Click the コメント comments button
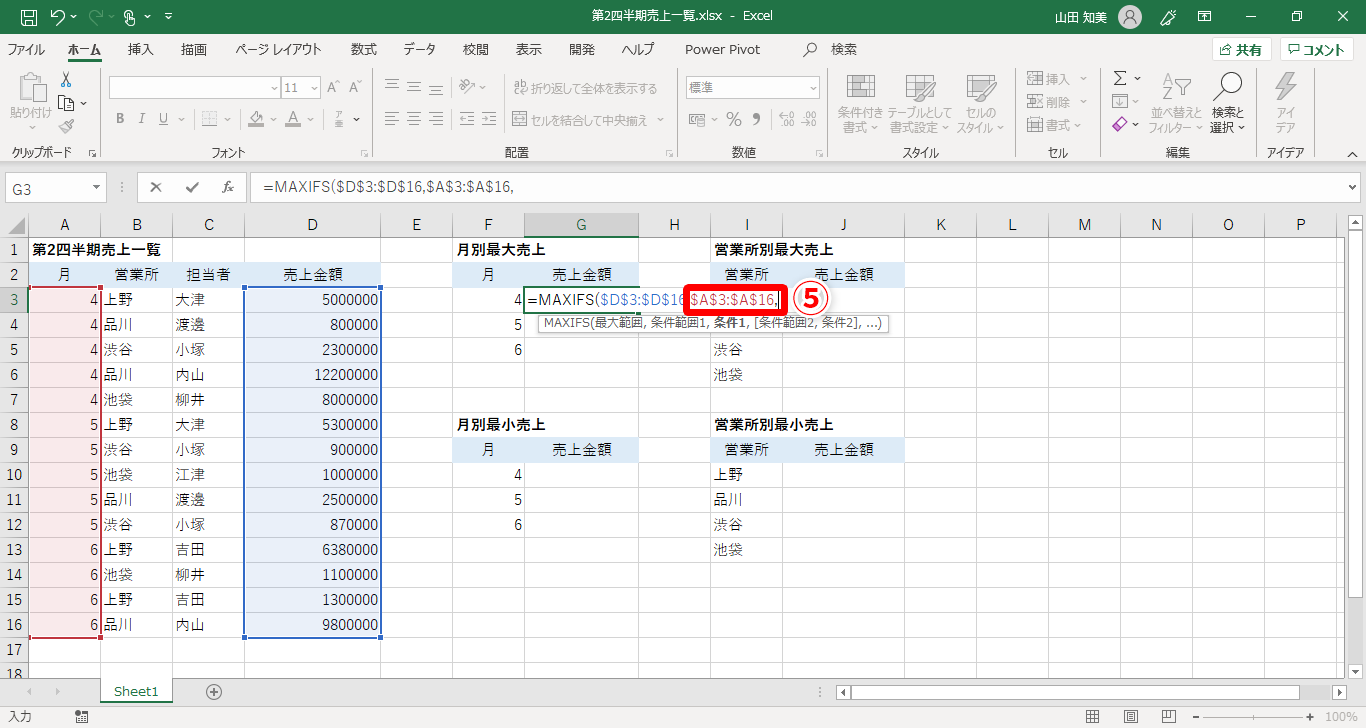Viewport: 1366px width, 728px height. [x=1317, y=50]
